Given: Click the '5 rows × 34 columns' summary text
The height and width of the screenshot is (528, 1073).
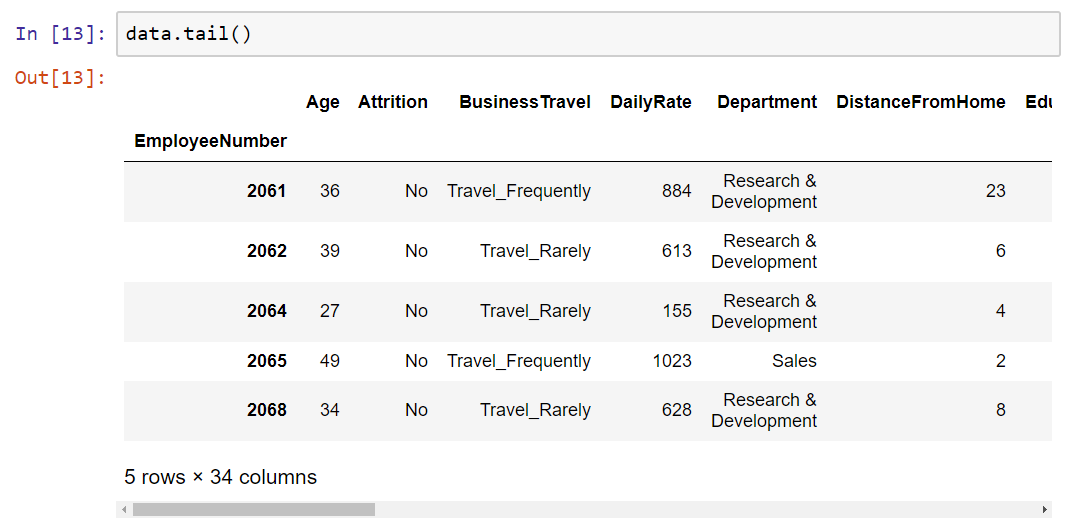Looking at the screenshot, I should [x=220, y=477].
